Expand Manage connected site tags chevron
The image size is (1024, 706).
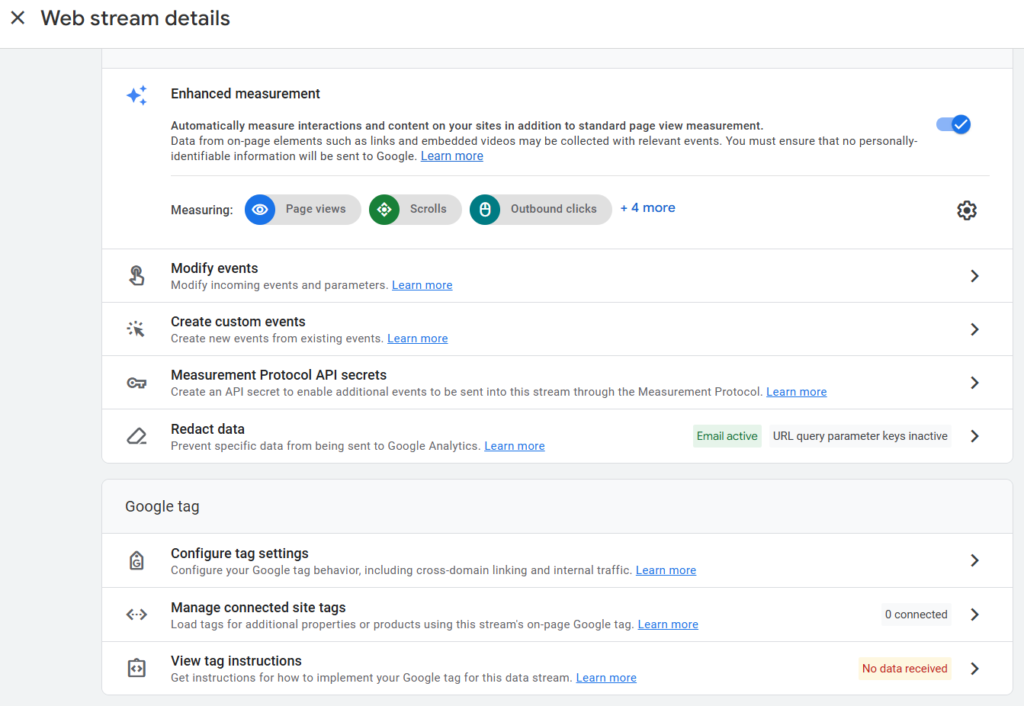coord(974,615)
